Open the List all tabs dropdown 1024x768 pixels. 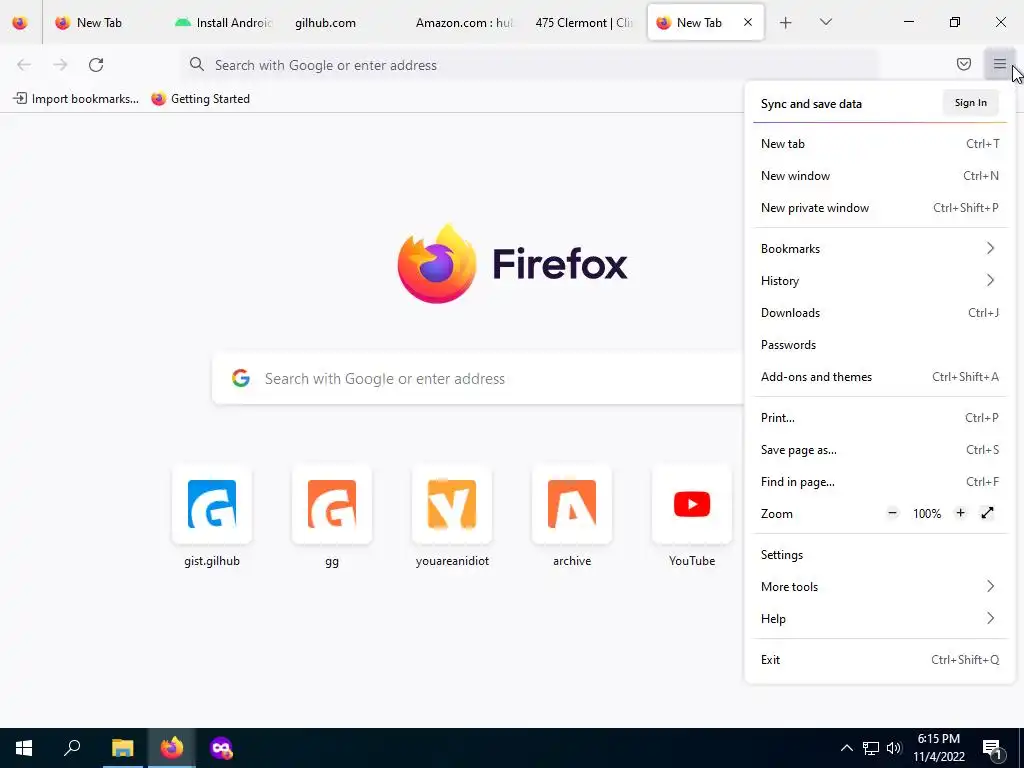[x=825, y=22]
